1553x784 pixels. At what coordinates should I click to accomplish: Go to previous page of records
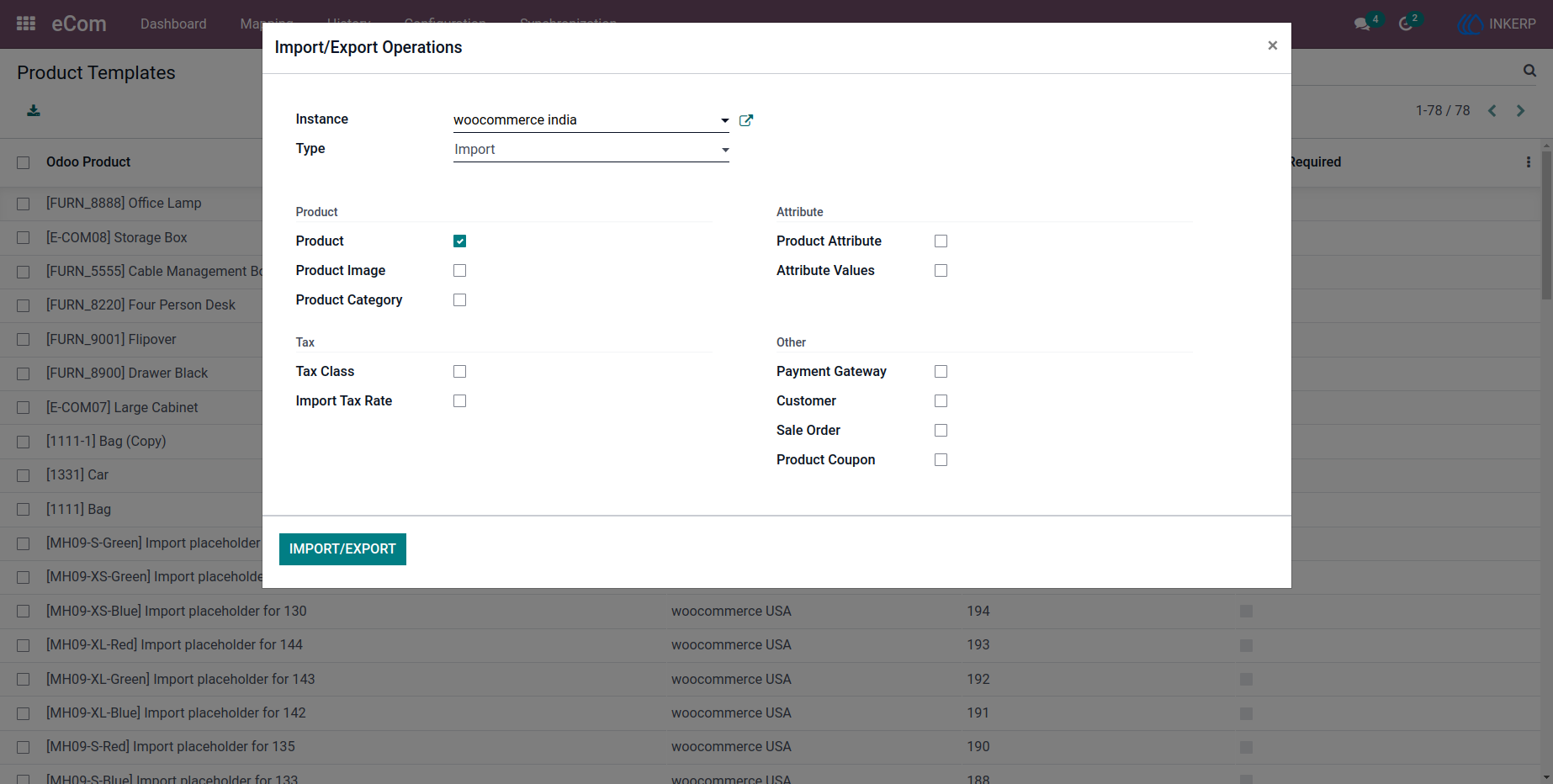coord(1492,110)
